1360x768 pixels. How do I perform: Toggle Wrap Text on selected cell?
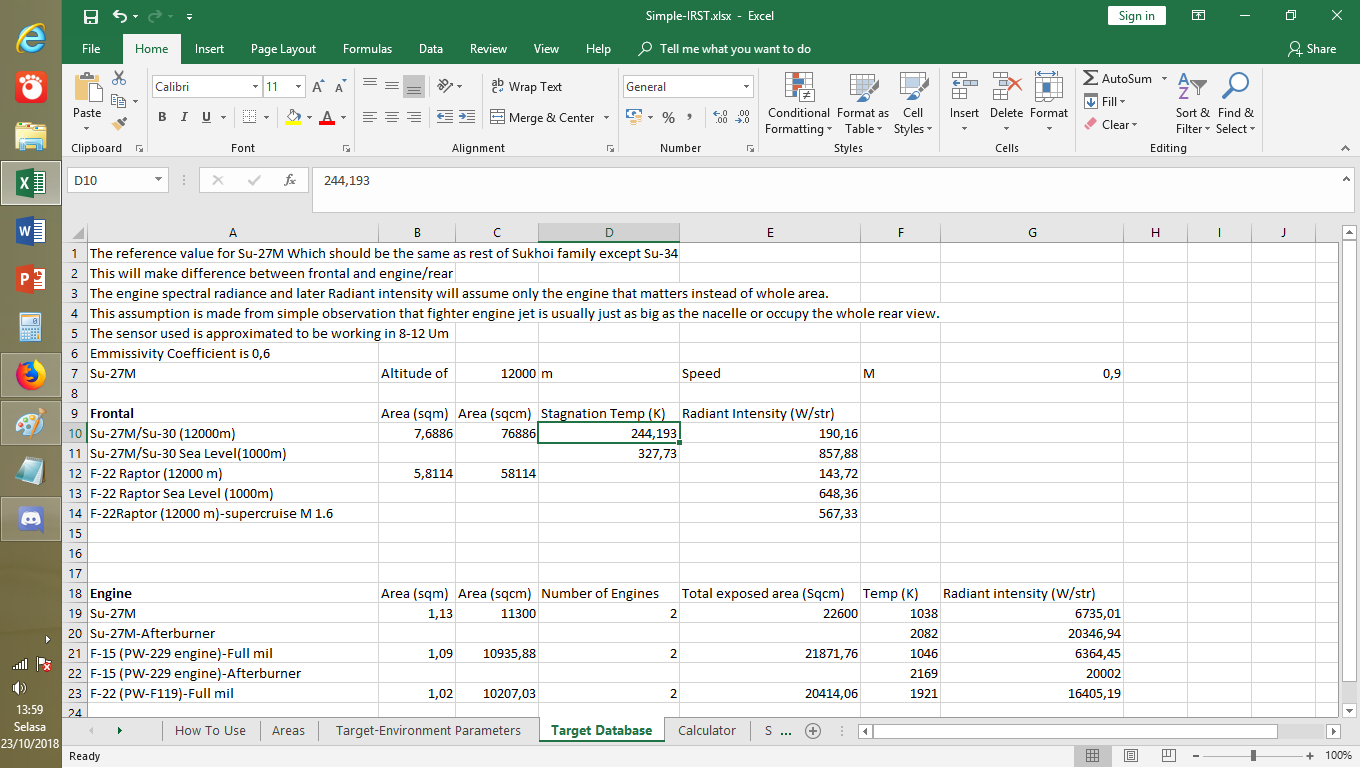click(526, 87)
